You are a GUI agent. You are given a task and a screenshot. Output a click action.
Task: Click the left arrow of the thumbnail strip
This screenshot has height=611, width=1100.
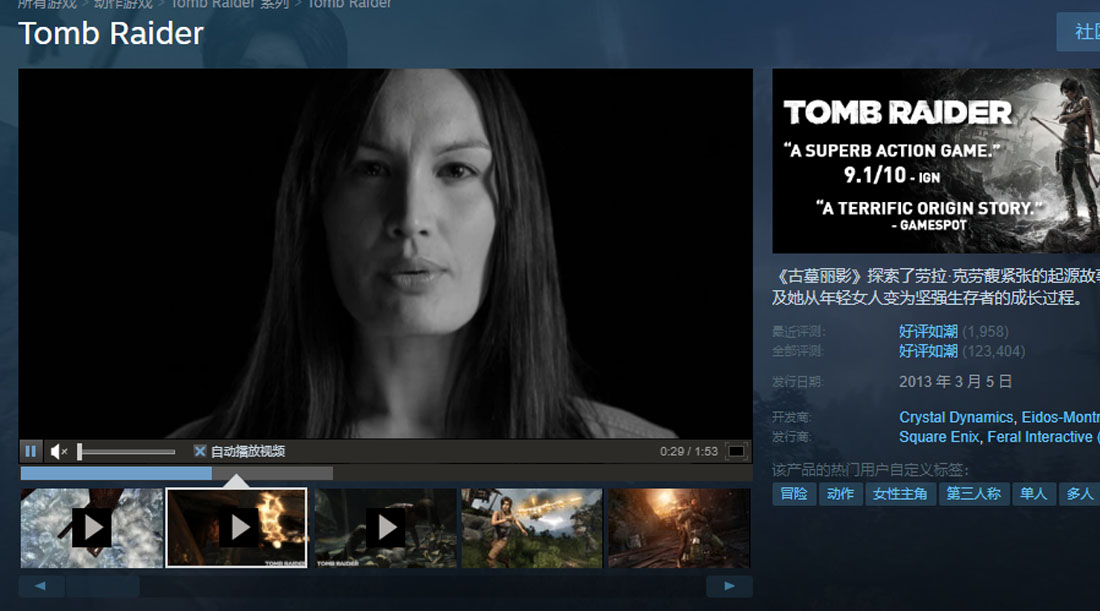coord(41,586)
